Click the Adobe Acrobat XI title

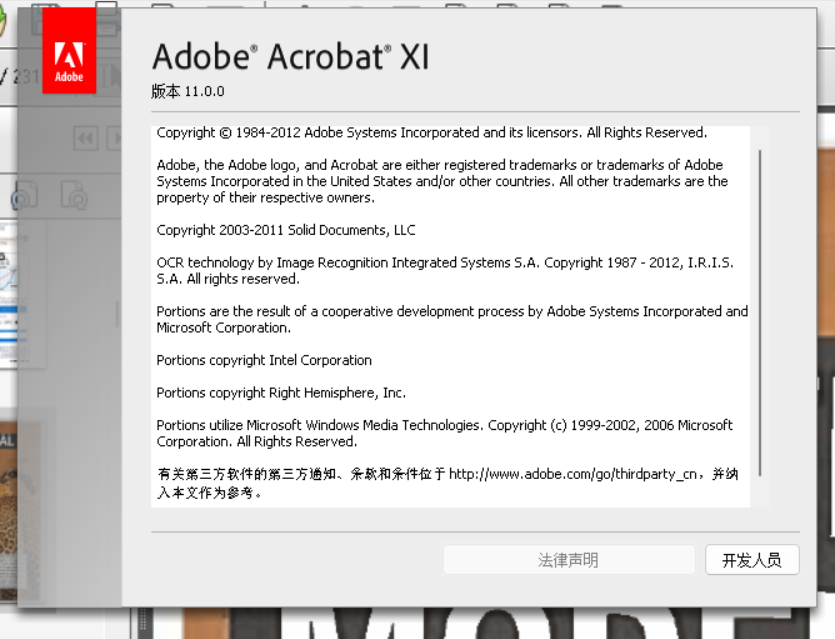(290, 57)
